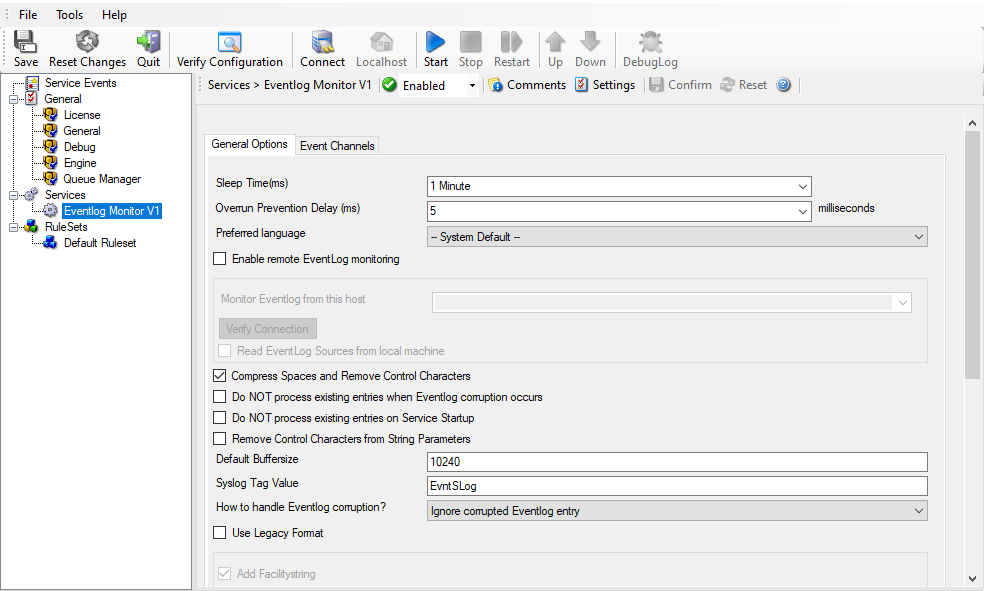This screenshot has width=984, height=591.
Task: Open the DebugLog bug icon
Action: pyautogui.click(x=650, y=42)
